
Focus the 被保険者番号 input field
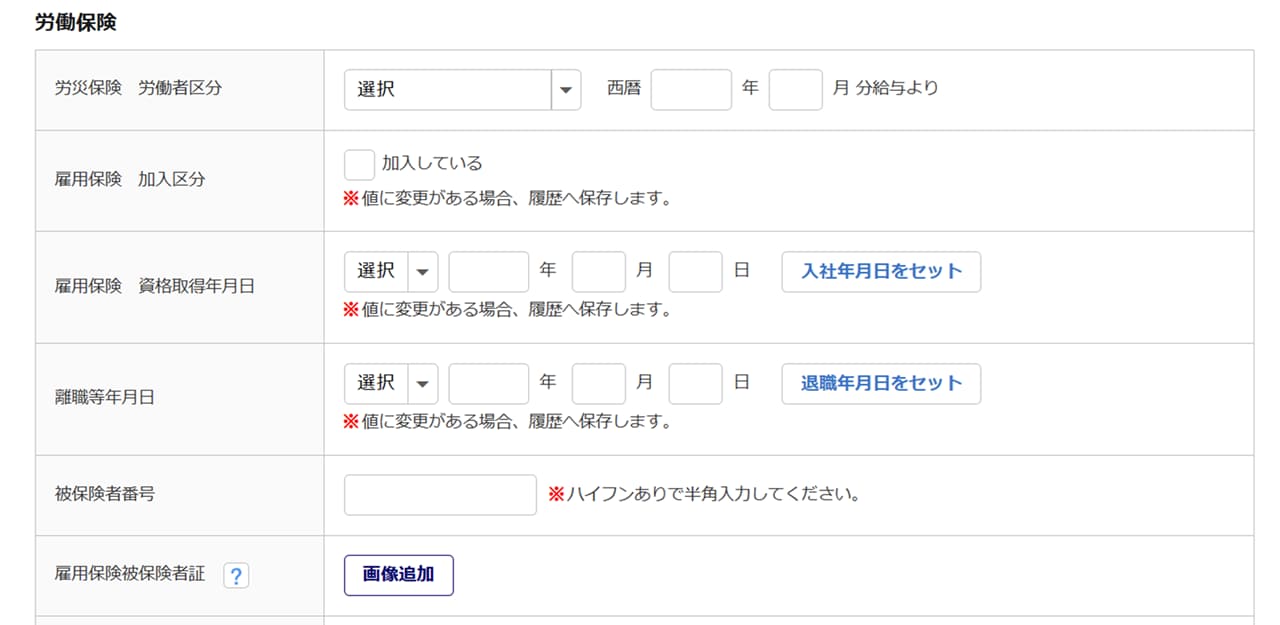(440, 495)
